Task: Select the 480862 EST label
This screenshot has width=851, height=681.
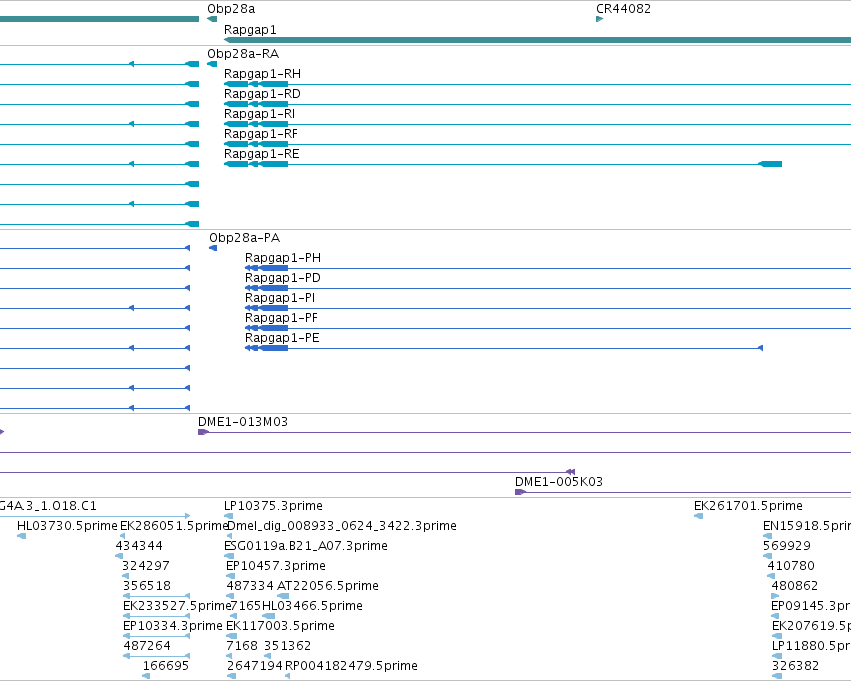Action: (795, 586)
